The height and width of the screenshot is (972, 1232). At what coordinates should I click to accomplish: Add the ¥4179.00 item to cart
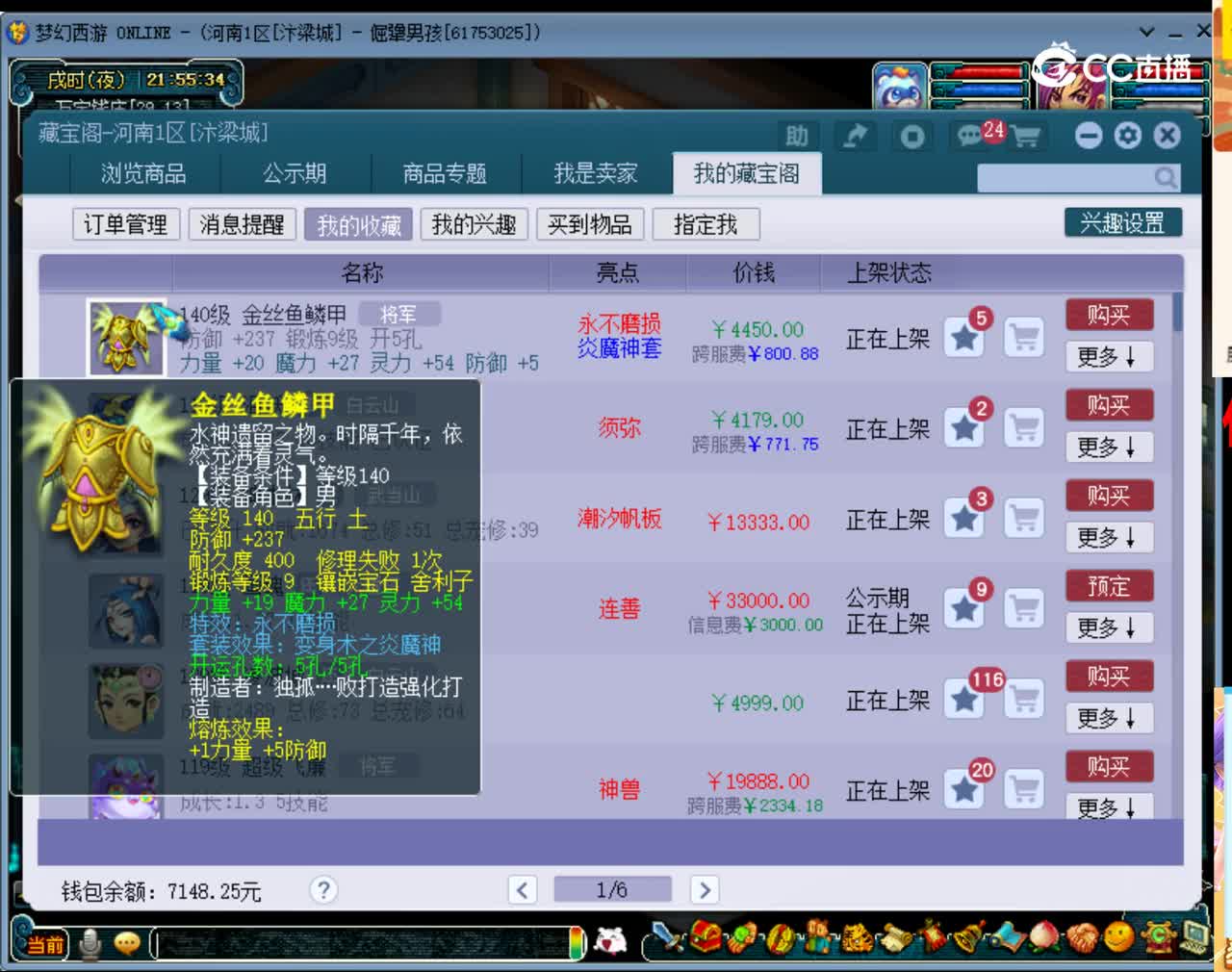(x=1025, y=428)
